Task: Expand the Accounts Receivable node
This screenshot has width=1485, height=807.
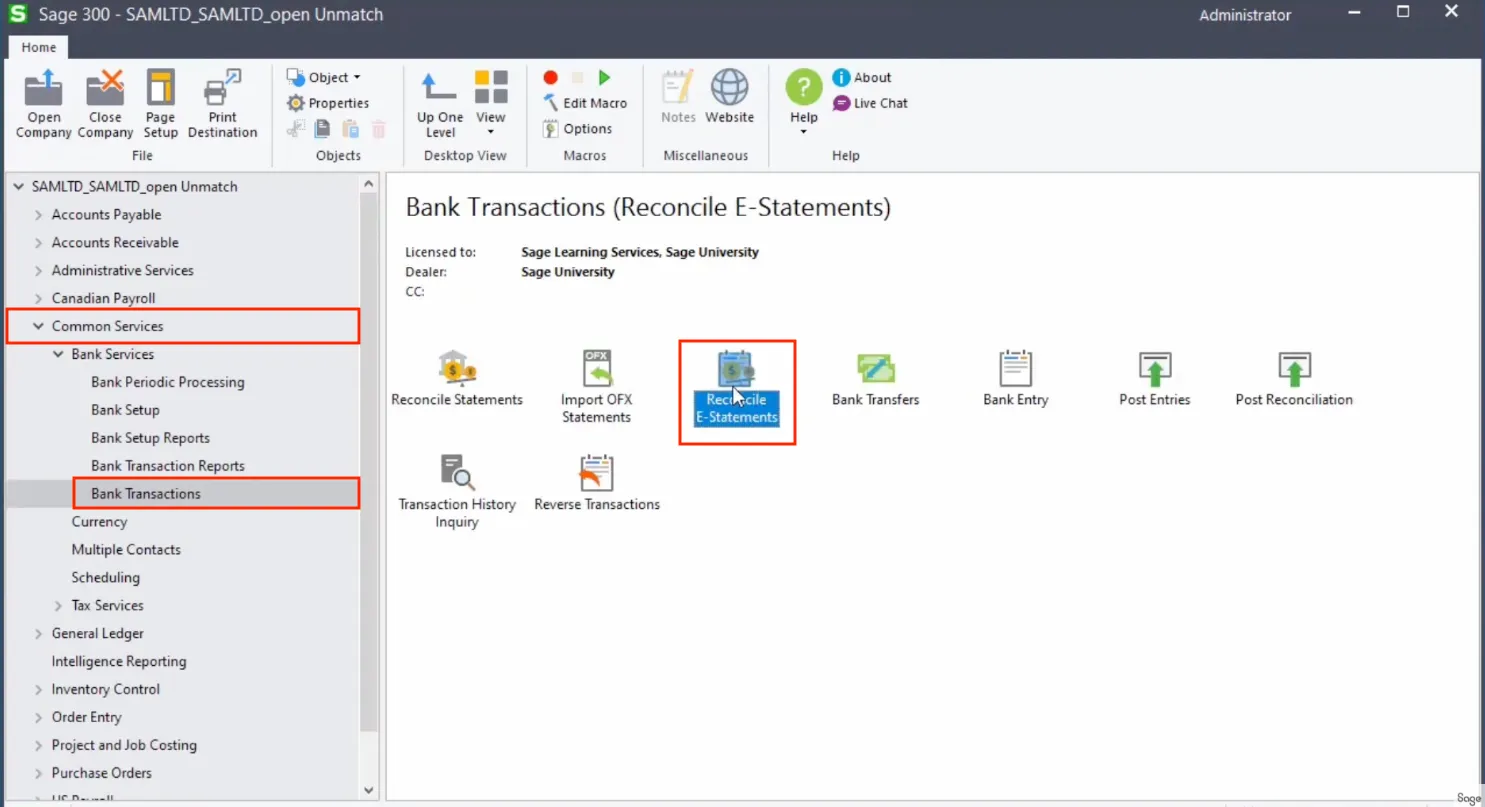Action: (39, 243)
